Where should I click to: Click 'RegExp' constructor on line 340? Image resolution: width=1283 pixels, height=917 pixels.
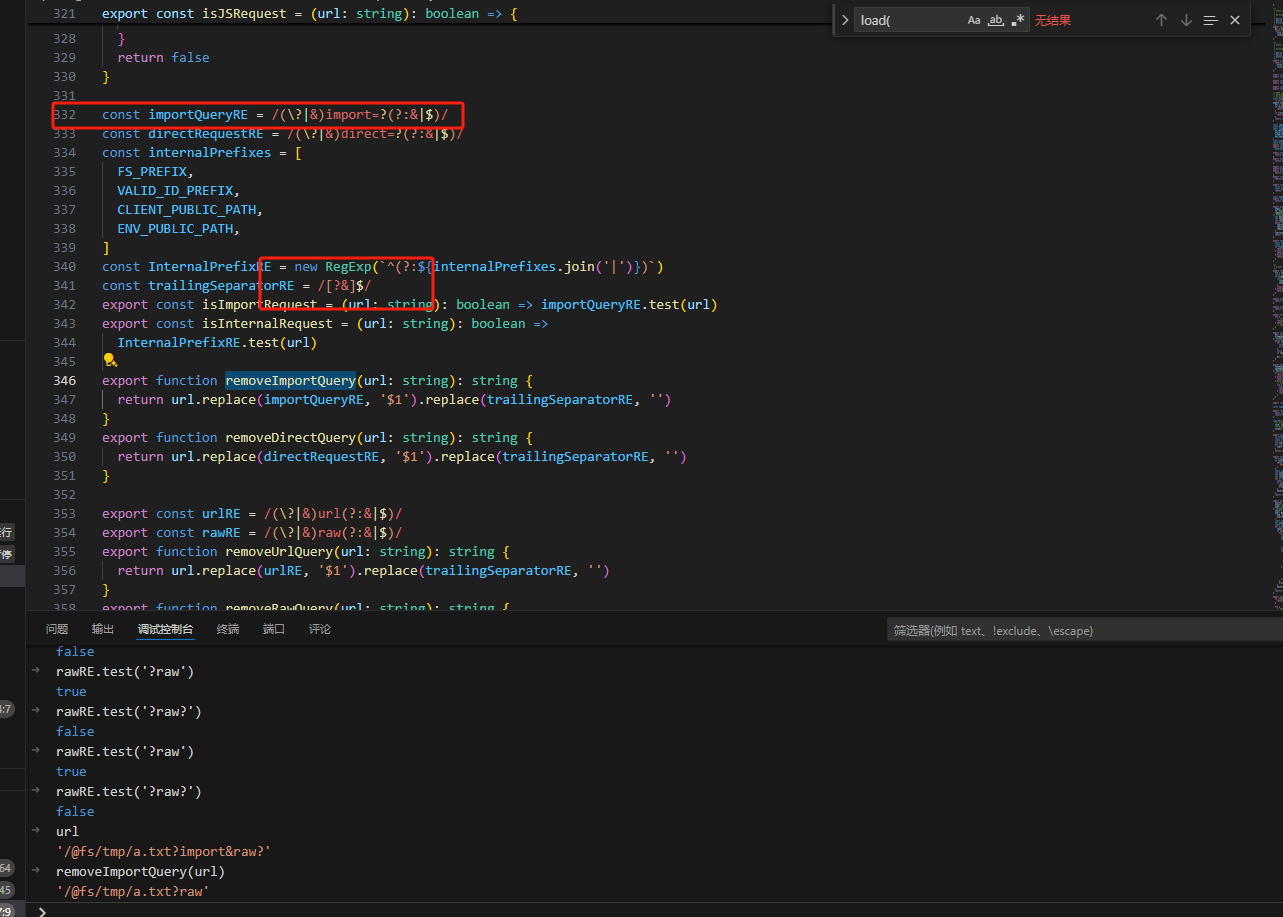348,267
